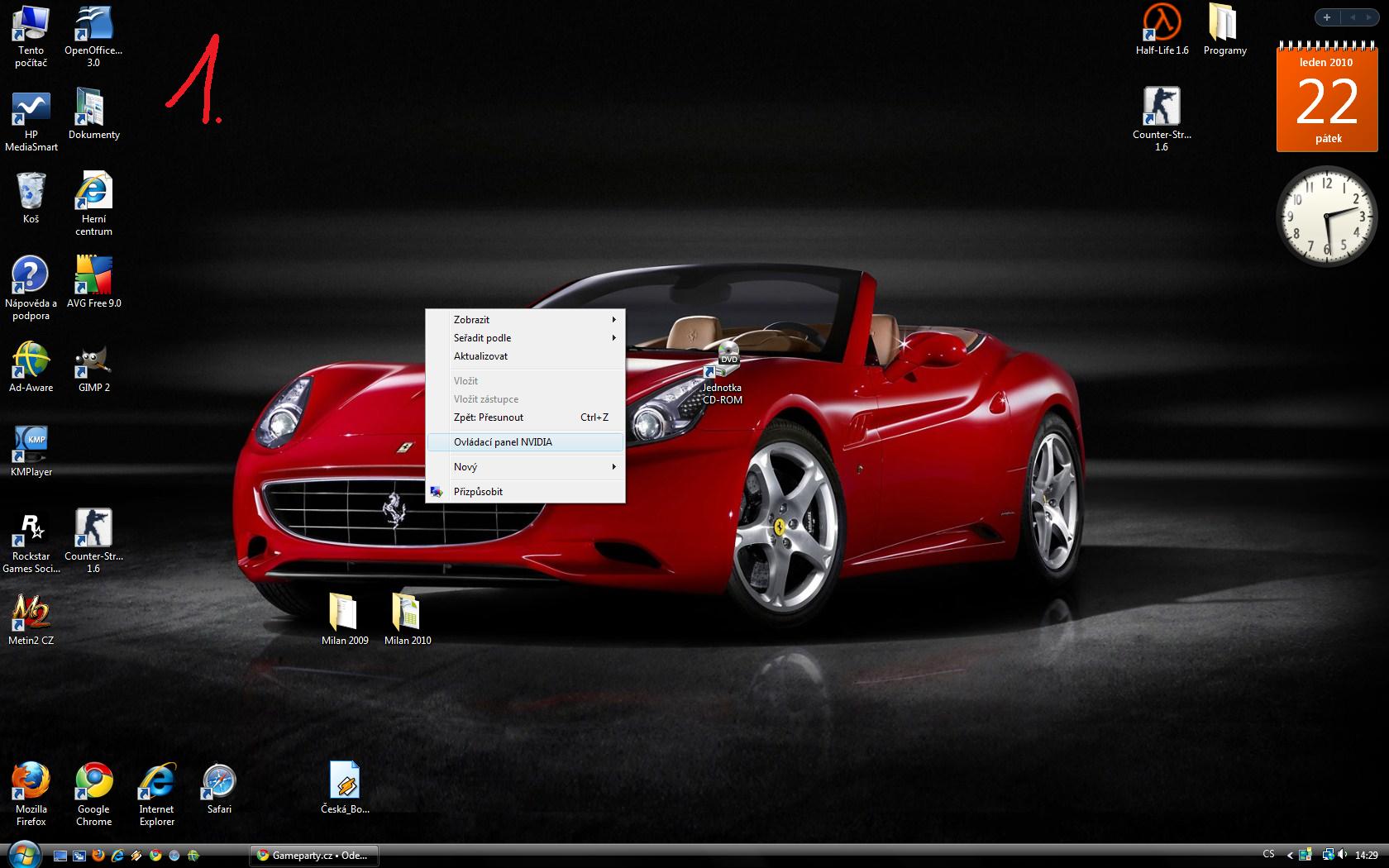The height and width of the screenshot is (868, 1389).
Task: Select the Counter-Strike 1.6 icon next to Rockstar
Action: (x=93, y=541)
